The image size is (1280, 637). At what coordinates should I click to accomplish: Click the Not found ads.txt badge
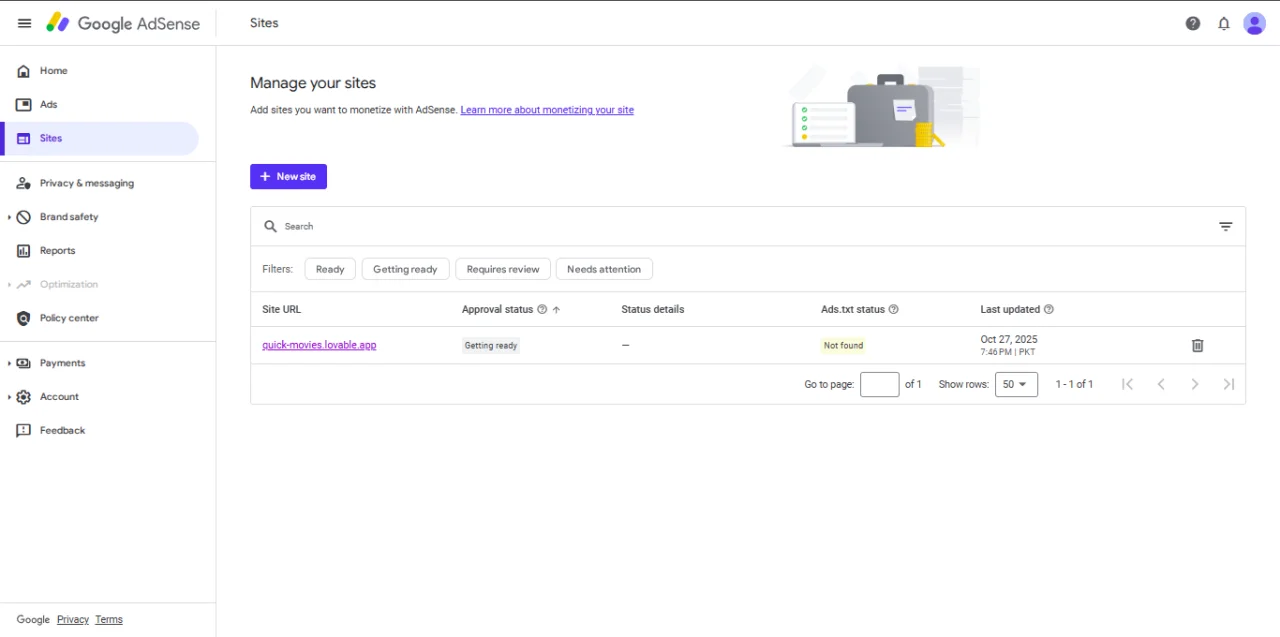tap(843, 345)
